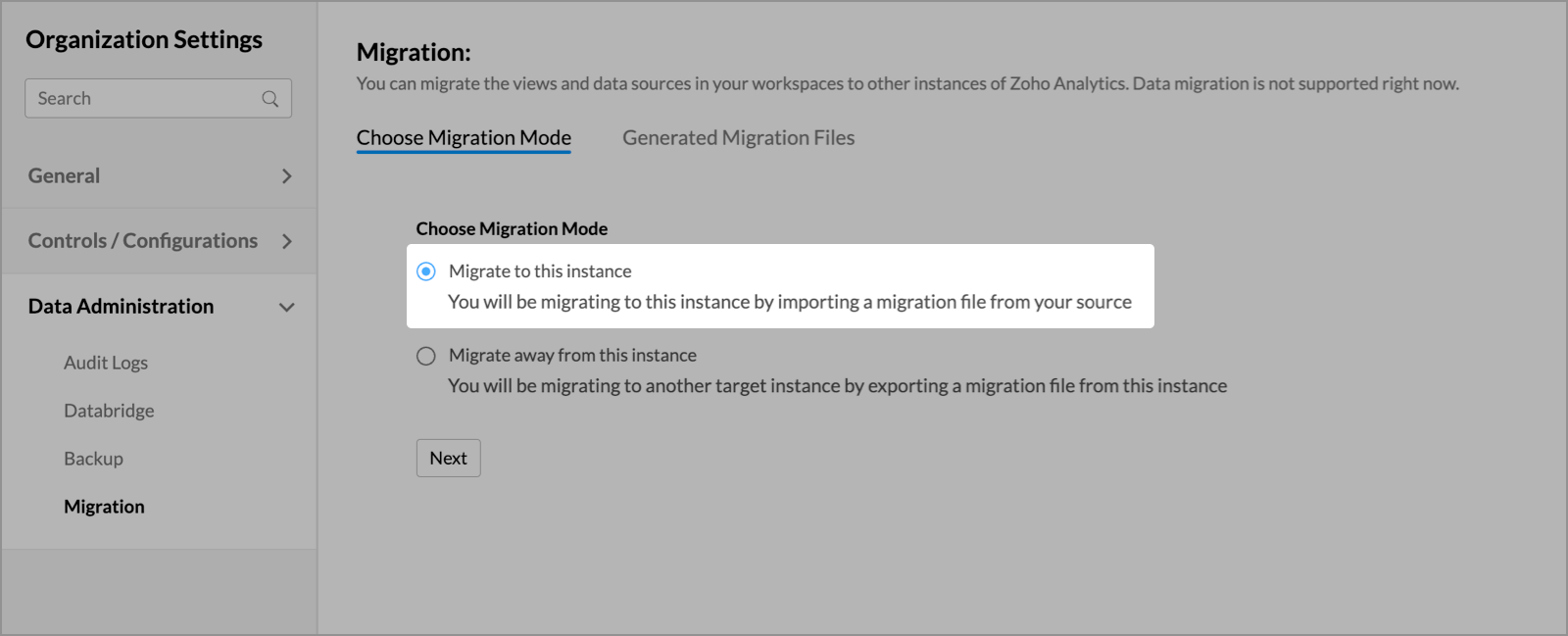Click the Next button
1568x636 pixels.
[448, 458]
